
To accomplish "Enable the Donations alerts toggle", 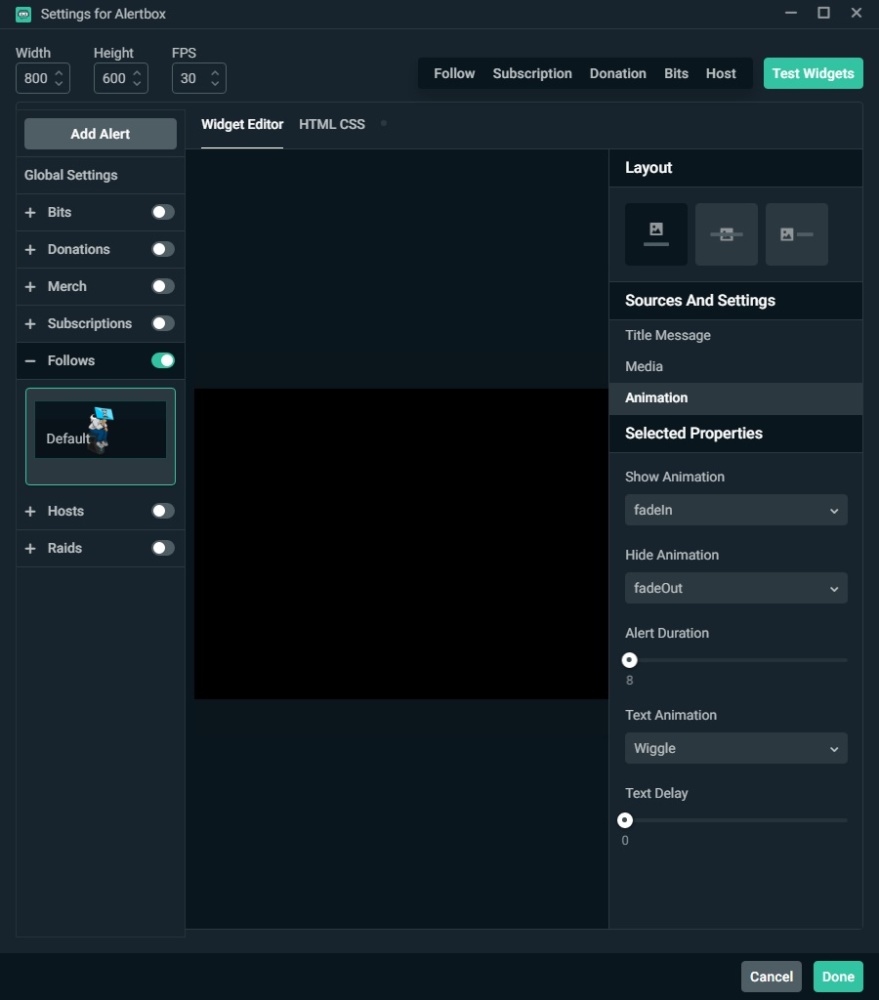I will click(x=163, y=249).
